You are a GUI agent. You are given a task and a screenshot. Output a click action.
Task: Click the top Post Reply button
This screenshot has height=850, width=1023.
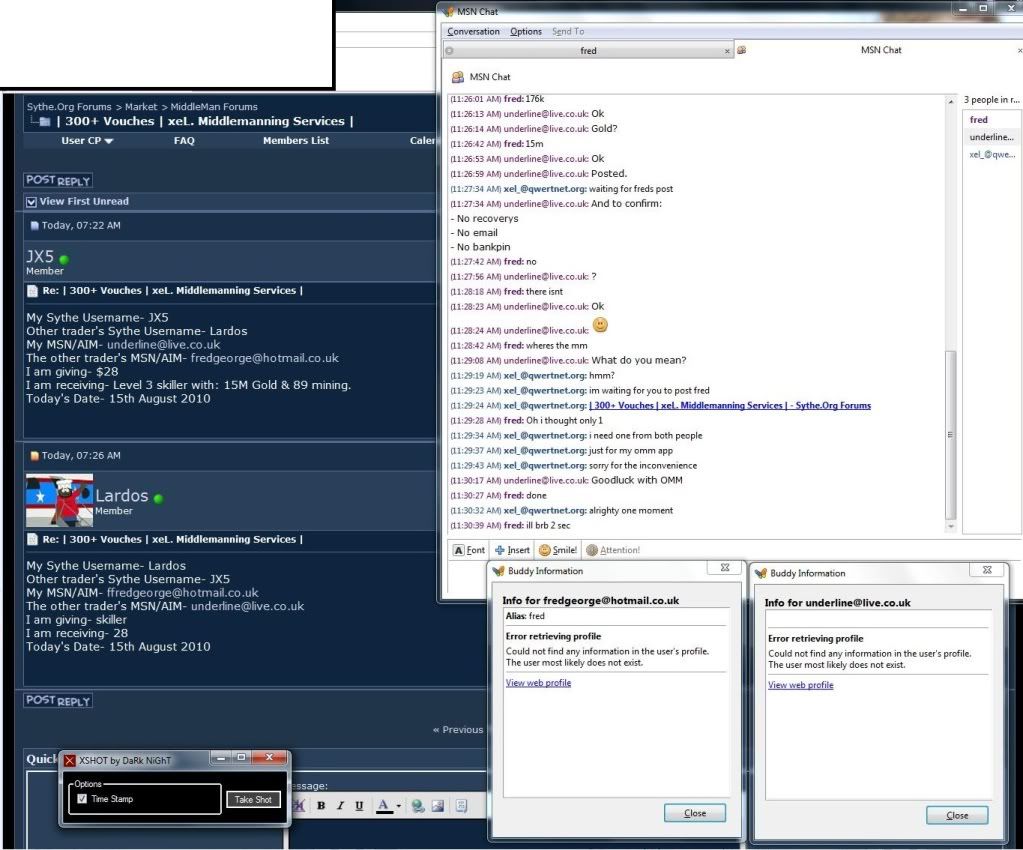point(58,181)
